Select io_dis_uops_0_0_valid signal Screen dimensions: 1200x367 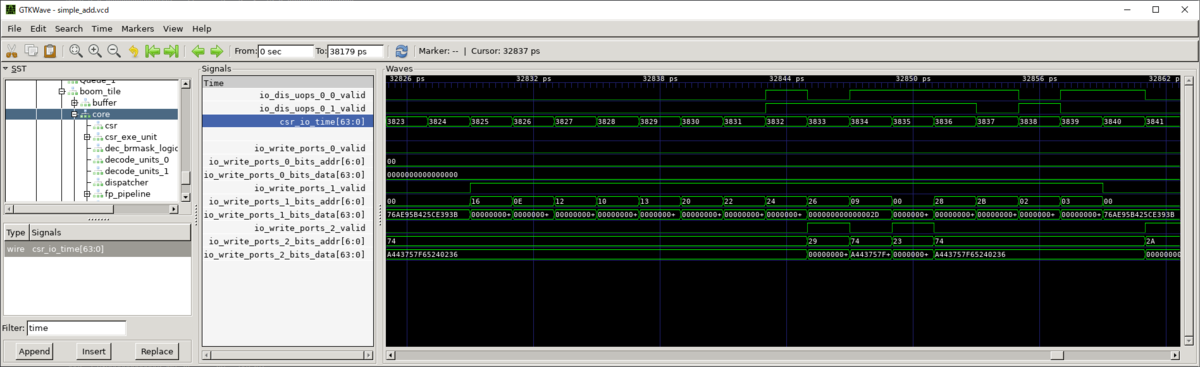[x=312, y=95]
